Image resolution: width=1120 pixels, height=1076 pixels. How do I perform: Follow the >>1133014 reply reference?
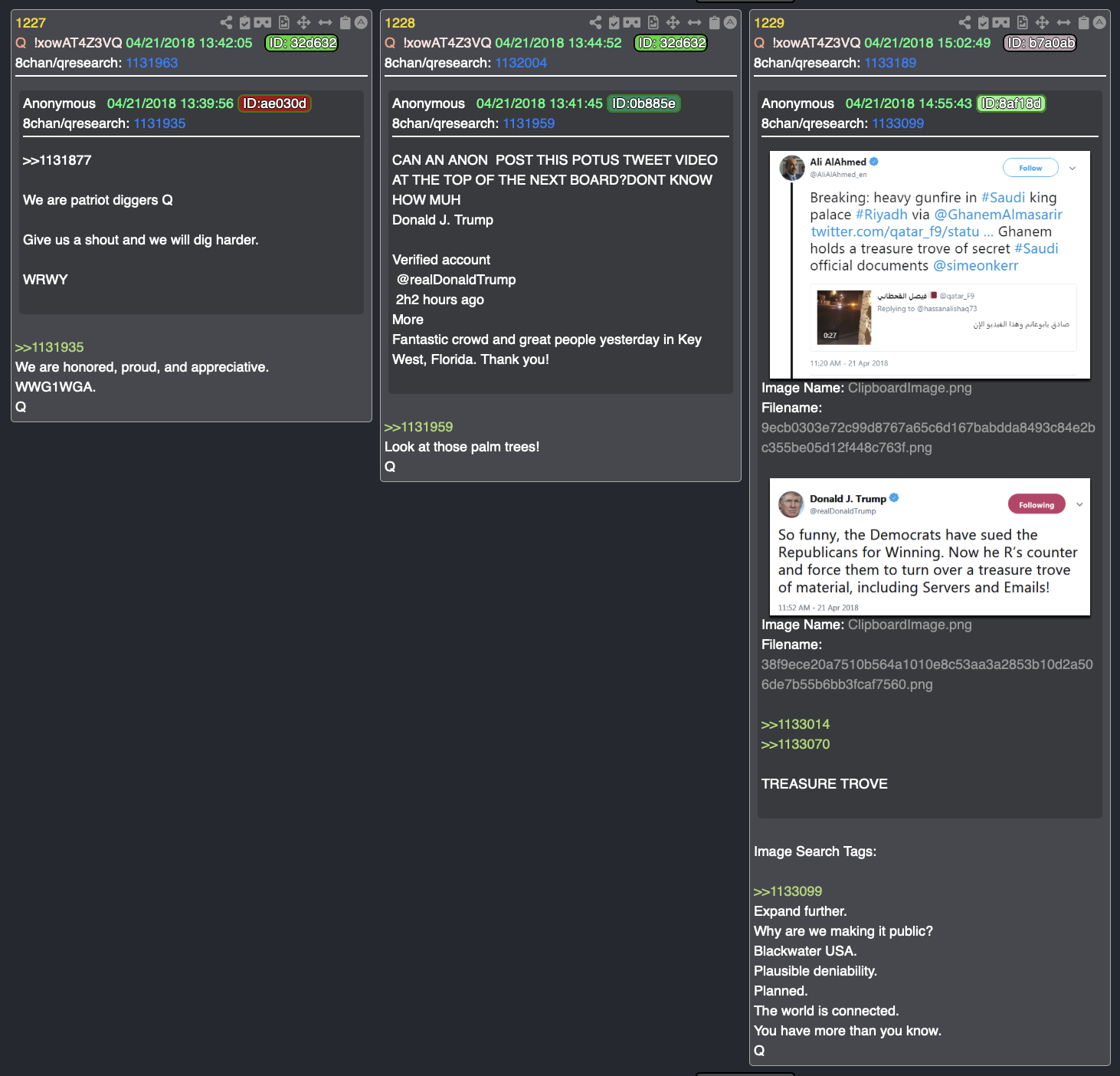pyautogui.click(x=795, y=724)
